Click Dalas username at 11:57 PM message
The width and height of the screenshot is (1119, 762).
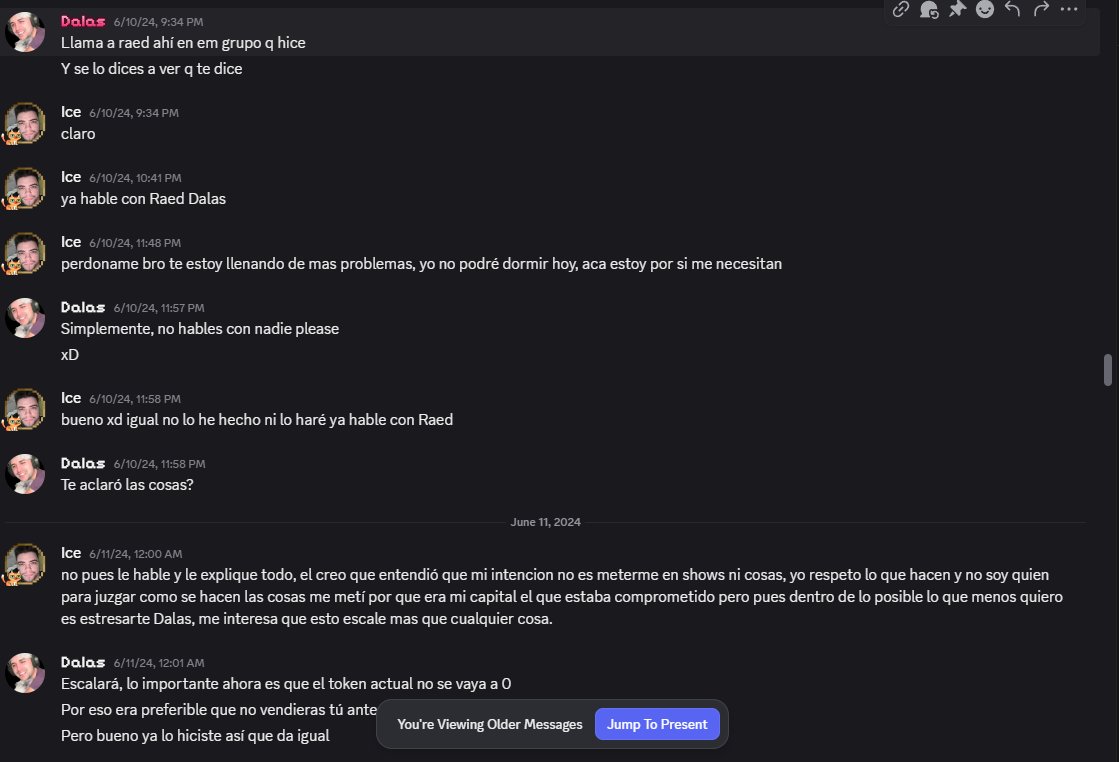[83, 308]
